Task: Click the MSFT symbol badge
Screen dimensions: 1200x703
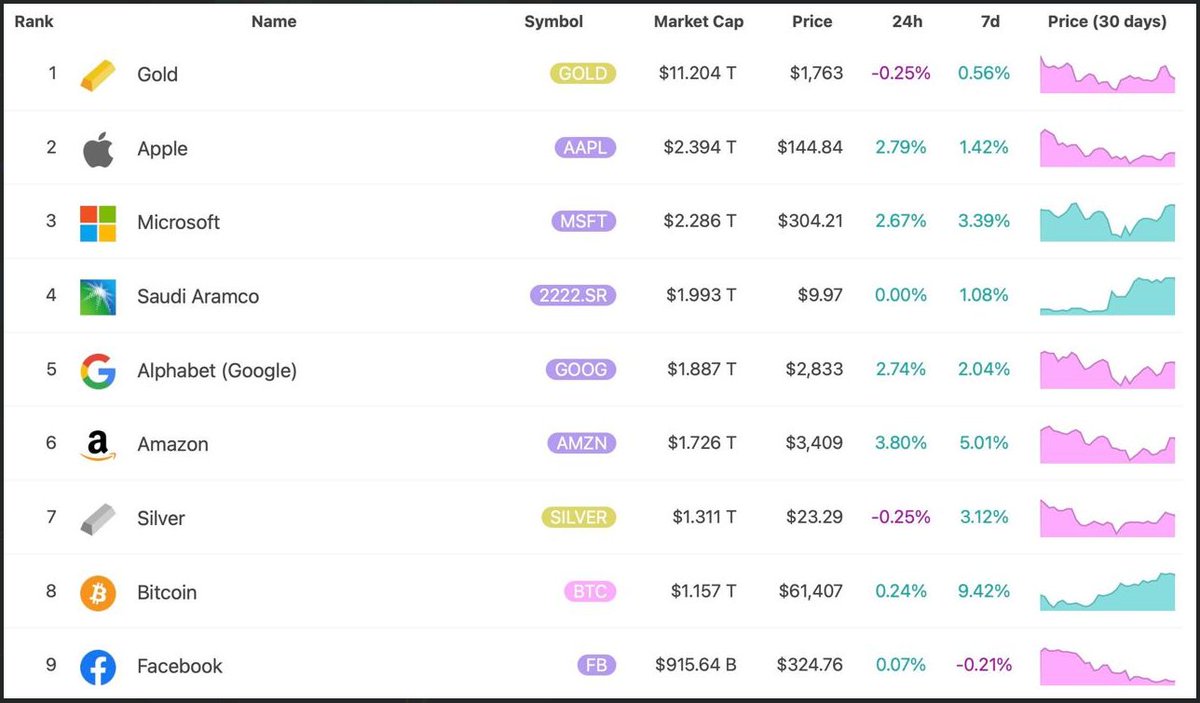Action: click(584, 221)
